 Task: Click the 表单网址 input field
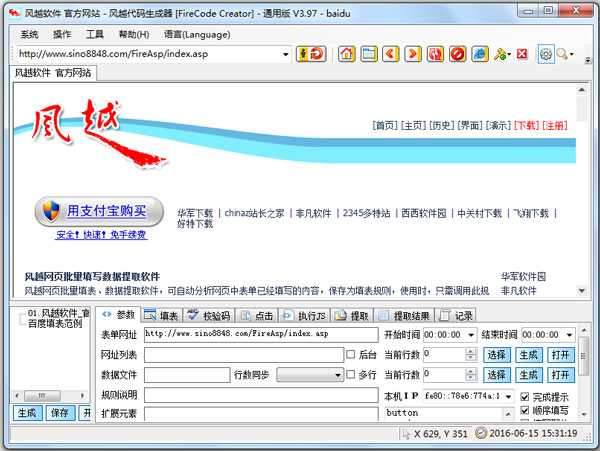click(x=260, y=335)
